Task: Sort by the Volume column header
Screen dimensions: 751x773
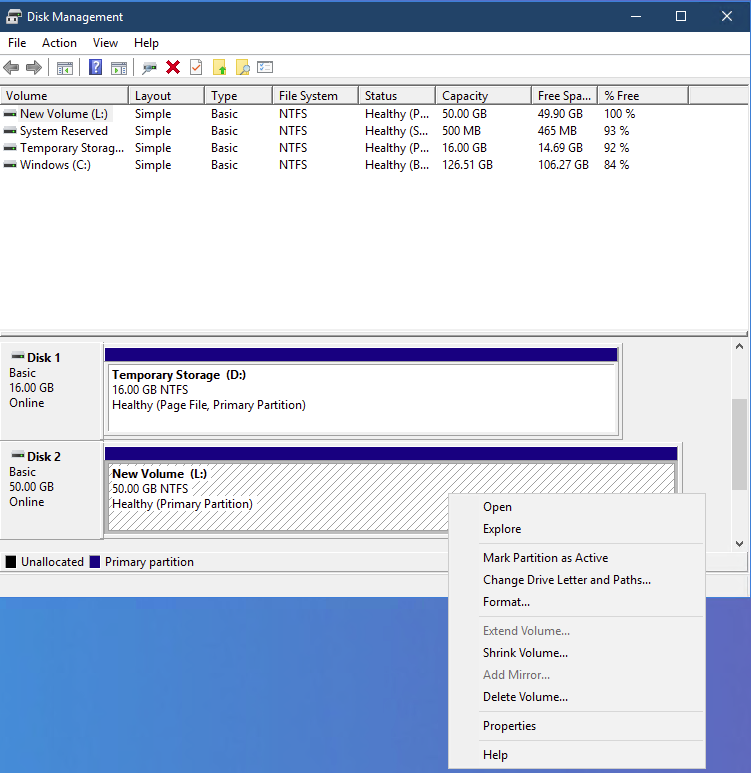Action: (x=64, y=96)
